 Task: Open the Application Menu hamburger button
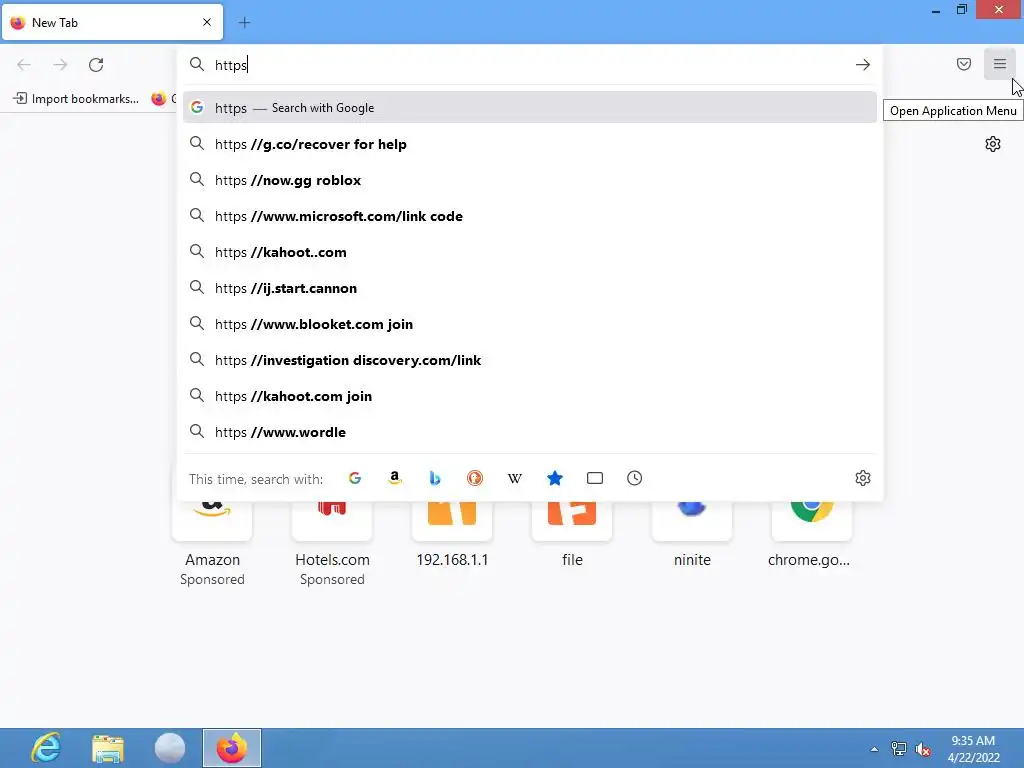click(x=999, y=64)
